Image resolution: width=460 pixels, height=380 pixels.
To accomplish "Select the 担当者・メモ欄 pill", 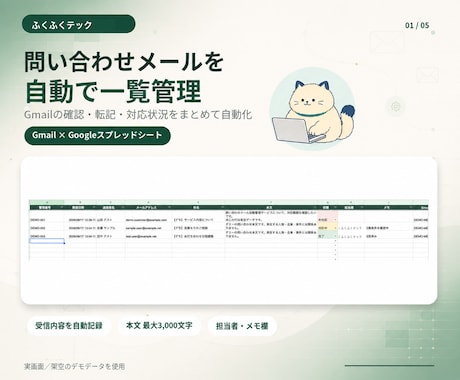I will pyautogui.click(x=242, y=326).
